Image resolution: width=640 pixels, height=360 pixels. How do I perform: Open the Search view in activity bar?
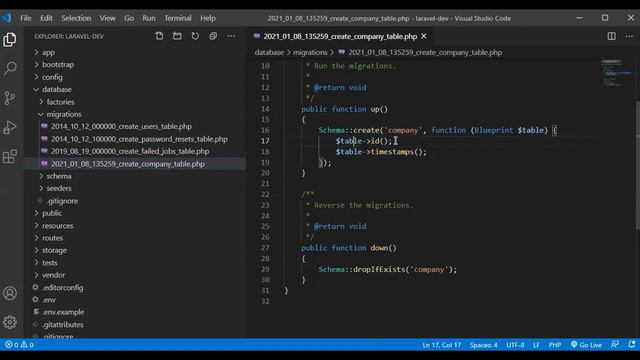(x=10, y=68)
